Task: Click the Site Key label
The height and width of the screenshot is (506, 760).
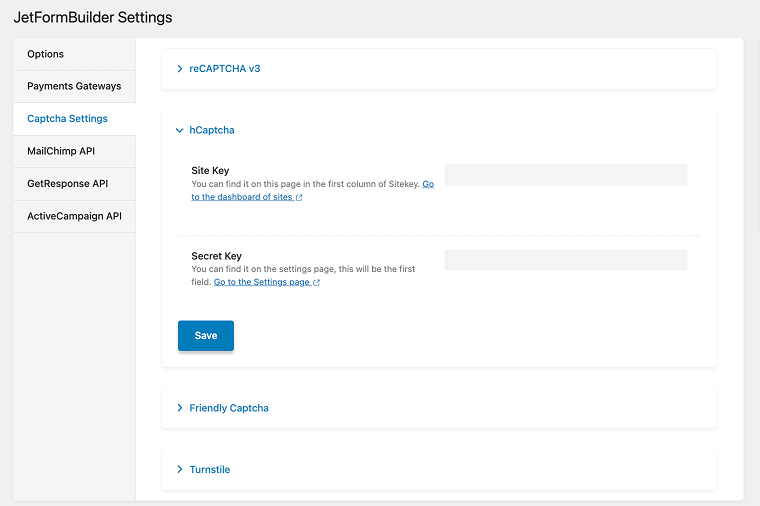Action: click(210, 171)
